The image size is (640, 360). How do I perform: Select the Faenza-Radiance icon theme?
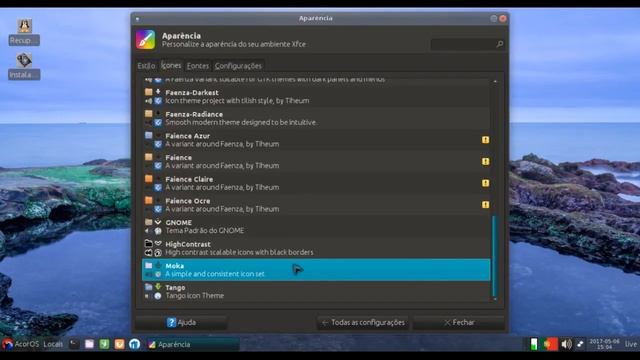(x=316, y=118)
